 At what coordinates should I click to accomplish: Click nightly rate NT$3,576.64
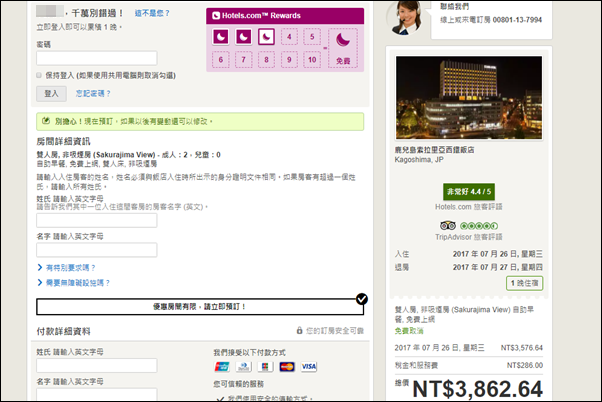coord(522,348)
